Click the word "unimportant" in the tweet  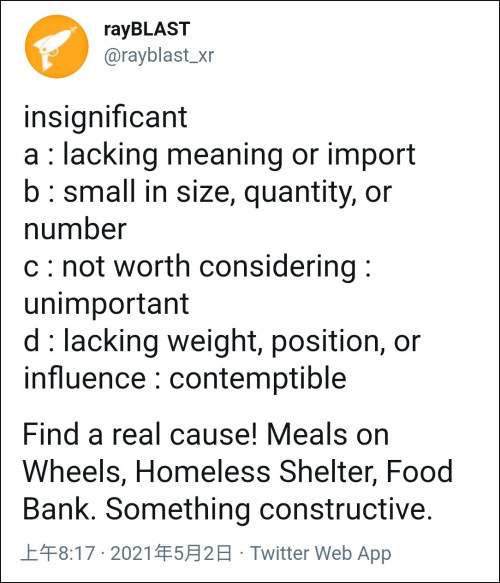(106, 305)
